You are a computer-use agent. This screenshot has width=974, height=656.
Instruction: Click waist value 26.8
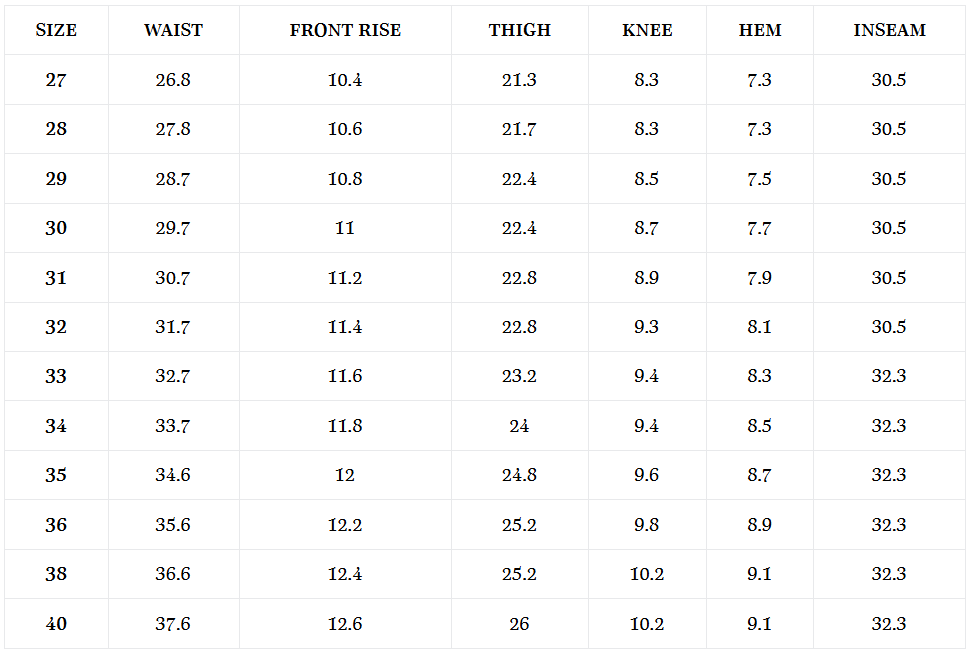point(173,80)
